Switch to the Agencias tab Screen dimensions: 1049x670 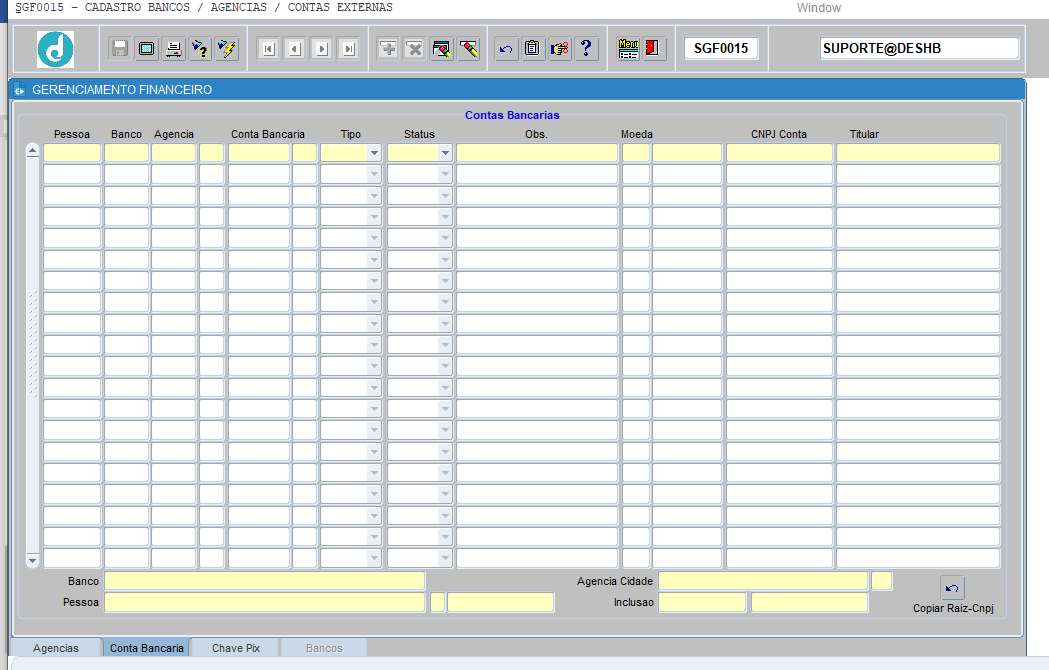click(56, 648)
